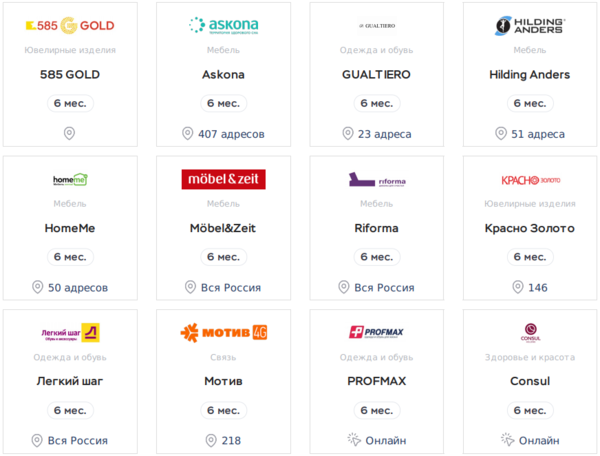Open 146 addresses link for Красно Золото

click(x=538, y=288)
